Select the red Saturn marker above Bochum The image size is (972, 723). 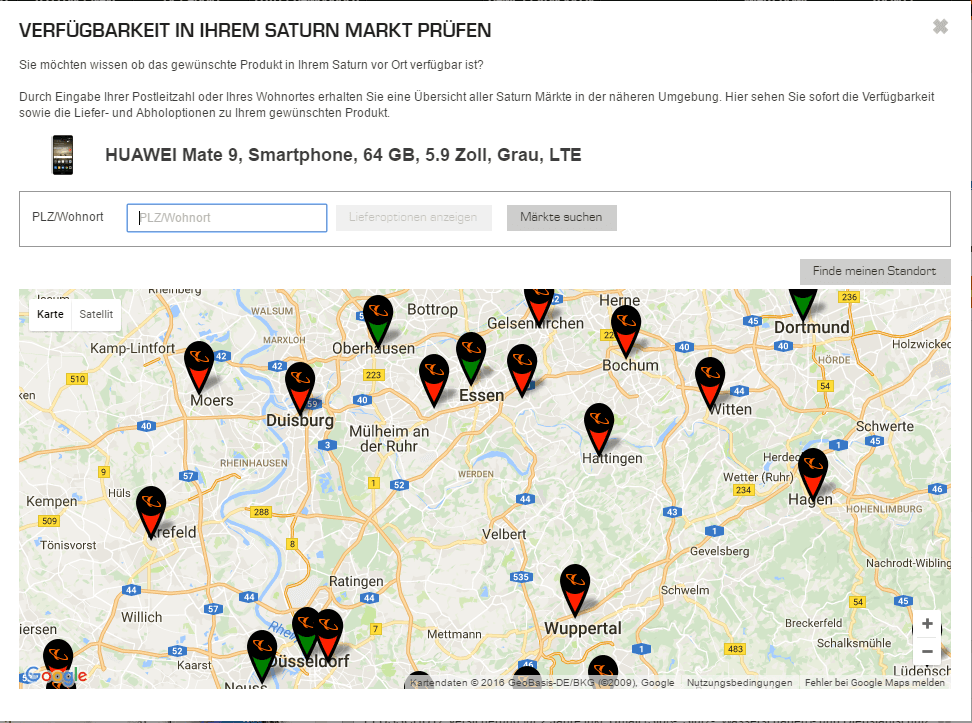pos(626,332)
